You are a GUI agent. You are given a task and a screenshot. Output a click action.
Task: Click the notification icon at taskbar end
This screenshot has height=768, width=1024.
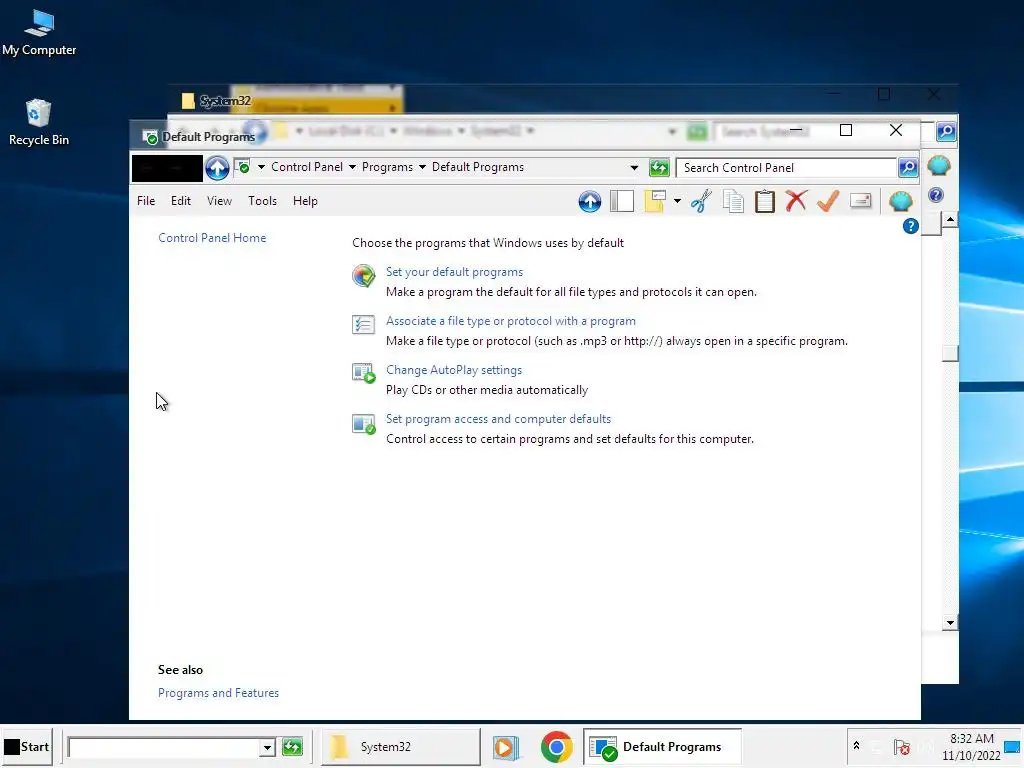1013,747
